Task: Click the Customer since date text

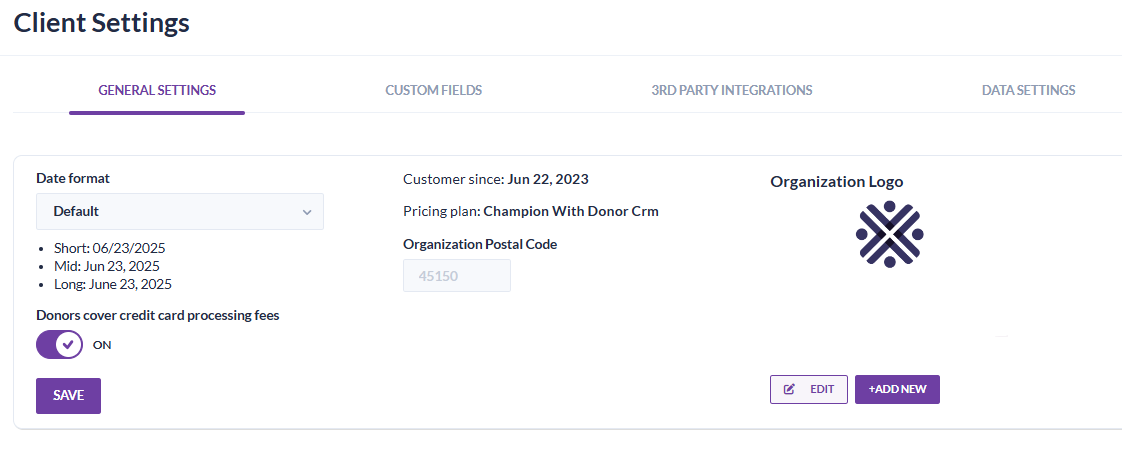Action: pyautogui.click(x=548, y=180)
